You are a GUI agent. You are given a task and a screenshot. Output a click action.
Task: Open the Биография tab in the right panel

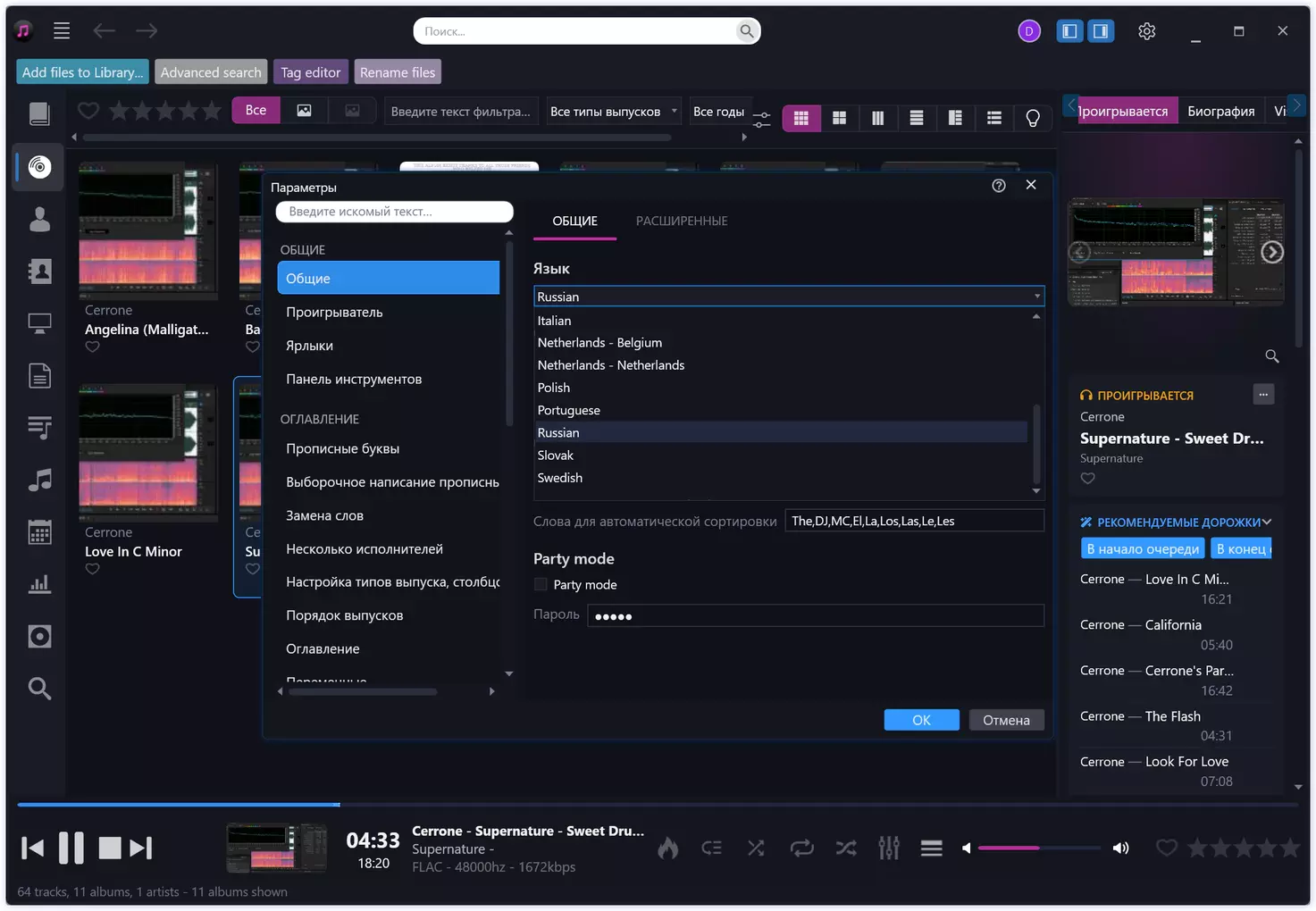[1221, 111]
